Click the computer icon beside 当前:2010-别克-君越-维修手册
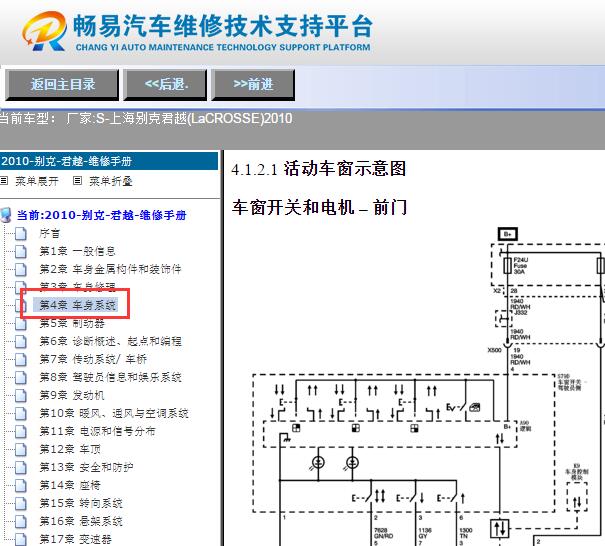The width and height of the screenshot is (605, 546). (6, 215)
